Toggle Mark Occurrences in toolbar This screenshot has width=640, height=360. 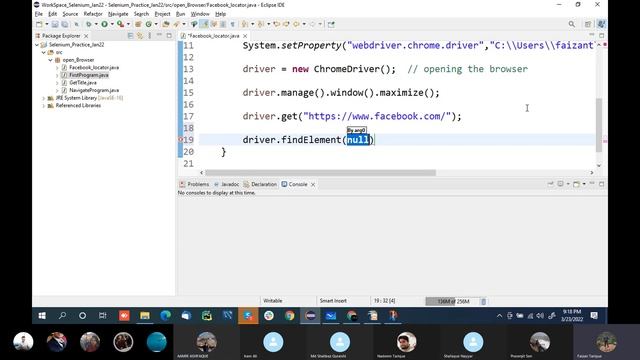(204, 24)
